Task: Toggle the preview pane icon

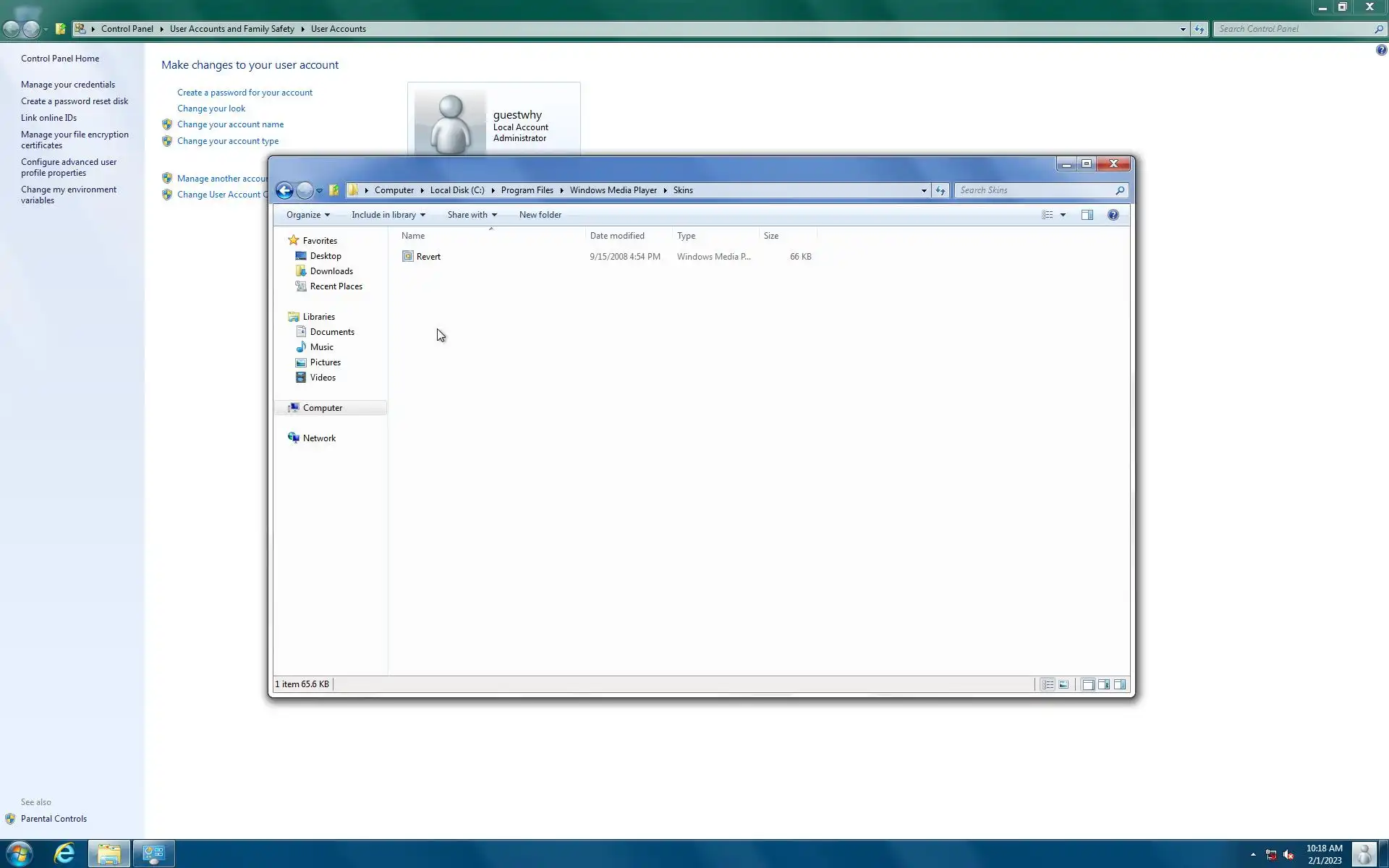Action: pyautogui.click(x=1087, y=215)
